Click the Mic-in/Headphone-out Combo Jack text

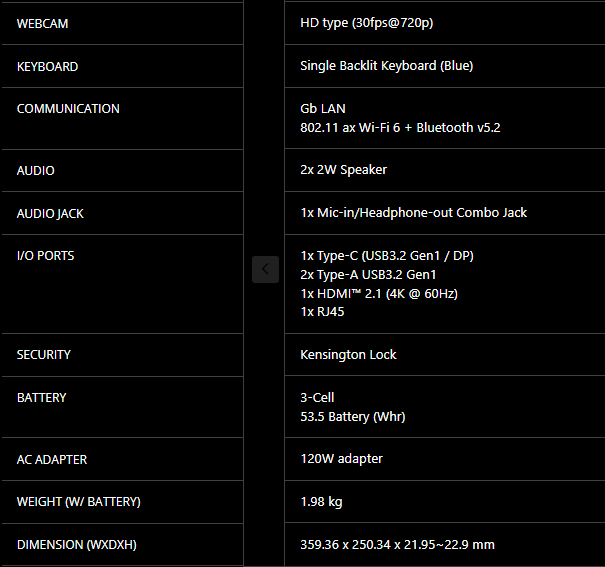(x=422, y=213)
